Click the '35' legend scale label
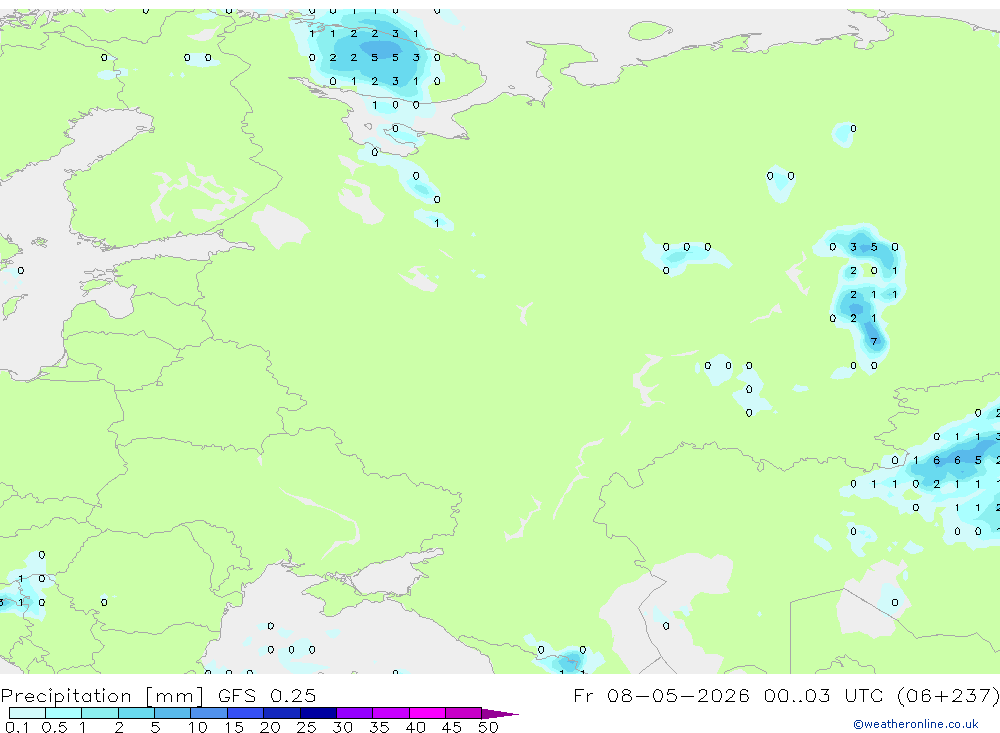 pos(379,727)
